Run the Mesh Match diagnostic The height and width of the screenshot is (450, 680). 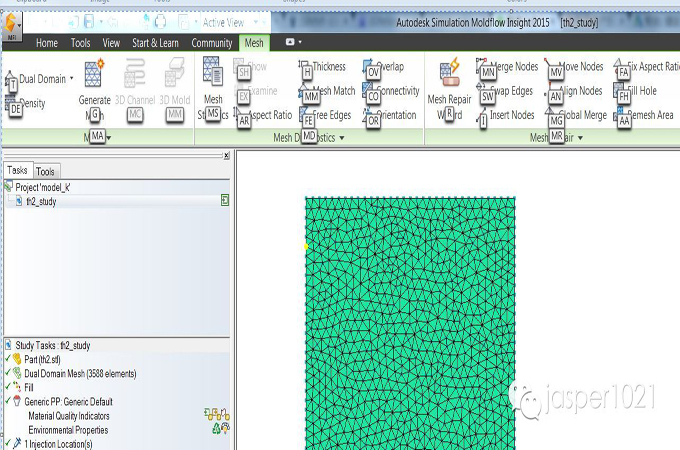(x=327, y=91)
